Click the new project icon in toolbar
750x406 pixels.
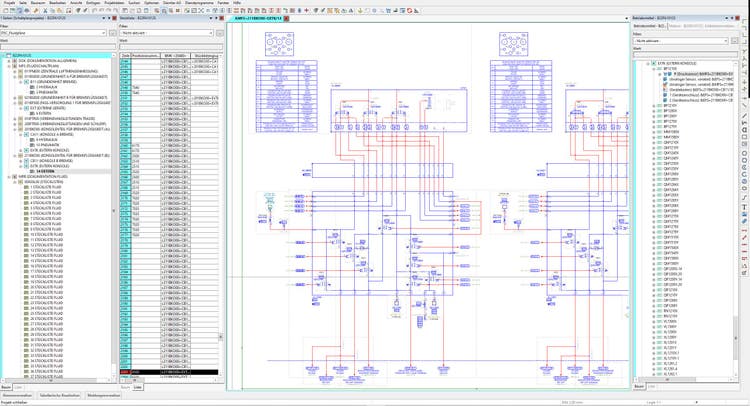[4, 10]
